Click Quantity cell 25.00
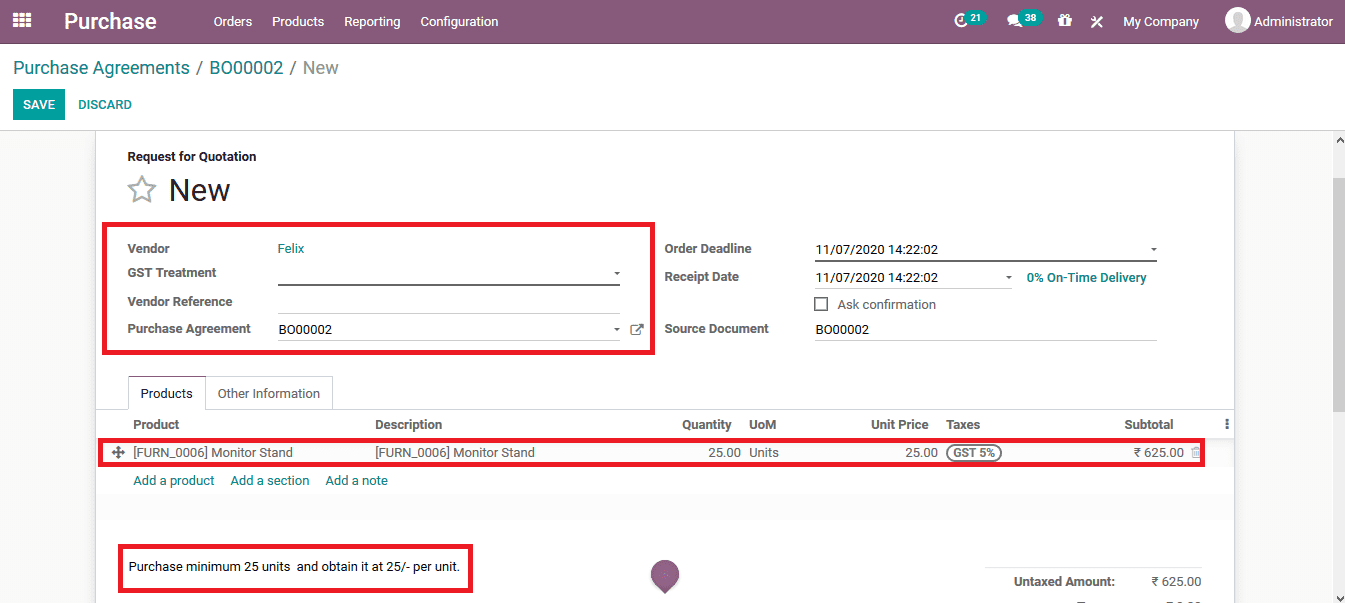Viewport: 1345px width, 603px height. click(x=724, y=453)
